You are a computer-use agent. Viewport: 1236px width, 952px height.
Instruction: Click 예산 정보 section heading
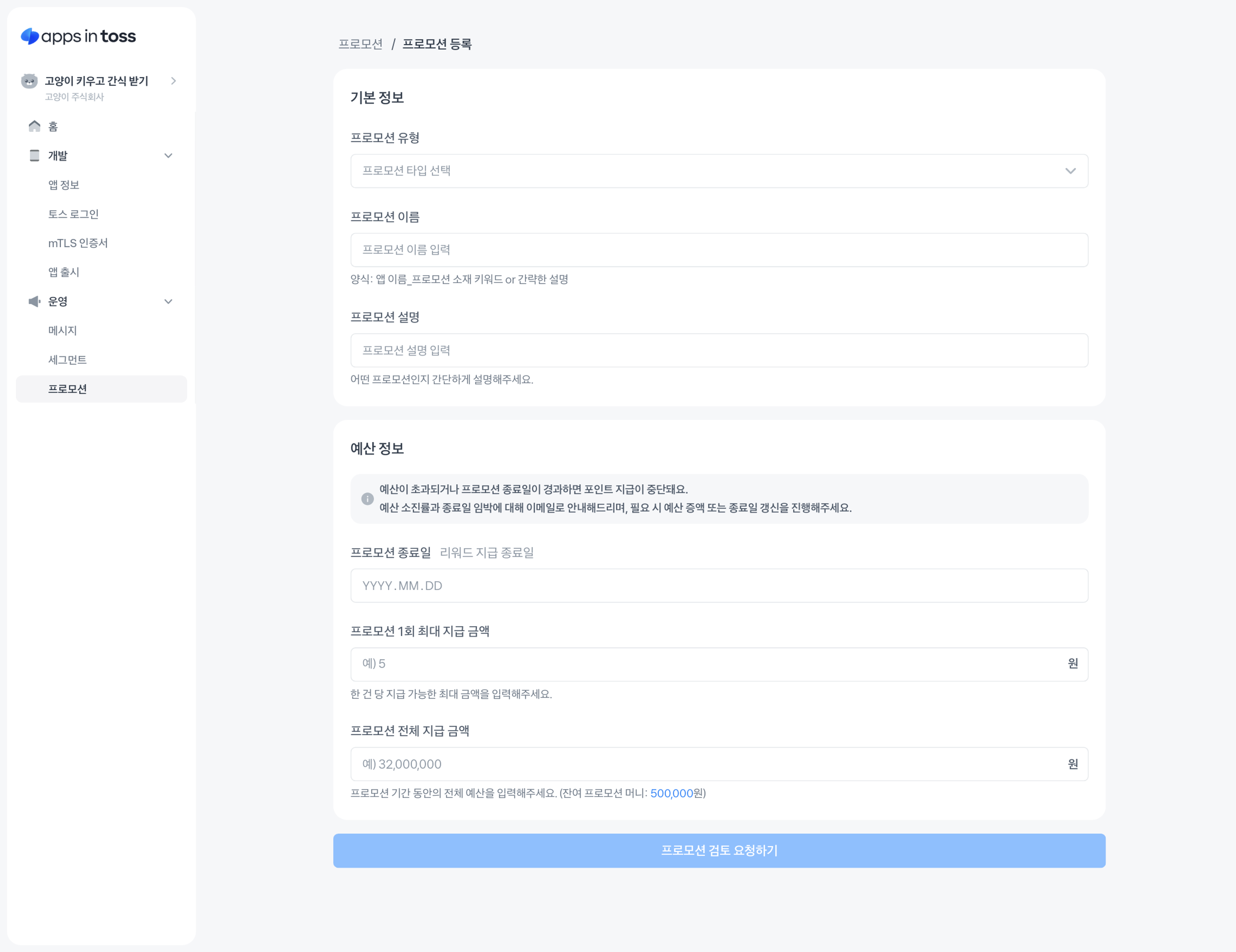coord(377,448)
